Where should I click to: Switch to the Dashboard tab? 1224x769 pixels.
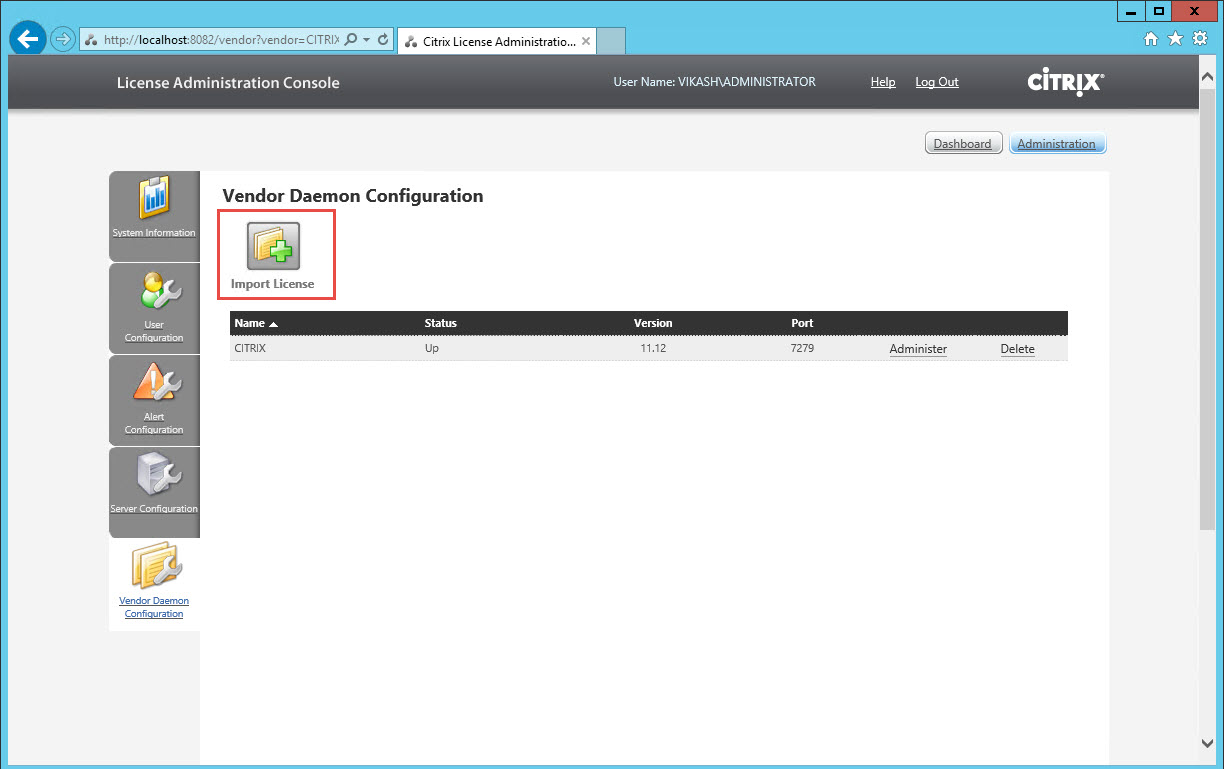pyautogui.click(x=962, y=144)
